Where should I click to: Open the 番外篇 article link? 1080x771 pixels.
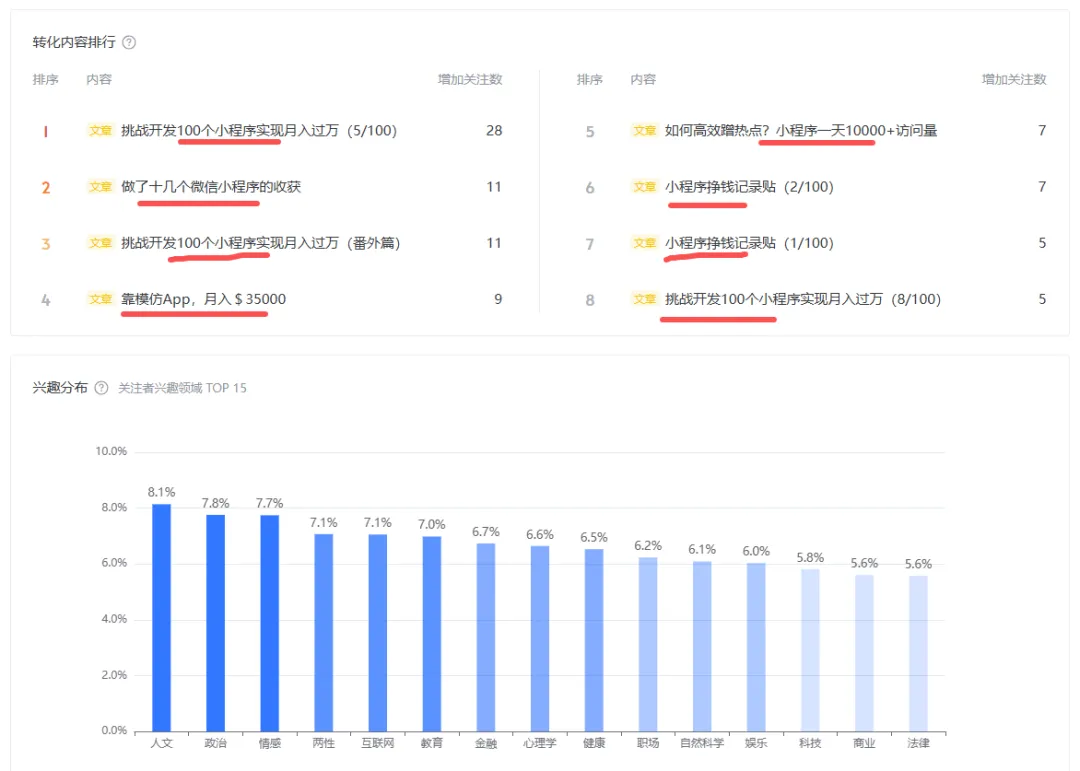pos(260,243)
